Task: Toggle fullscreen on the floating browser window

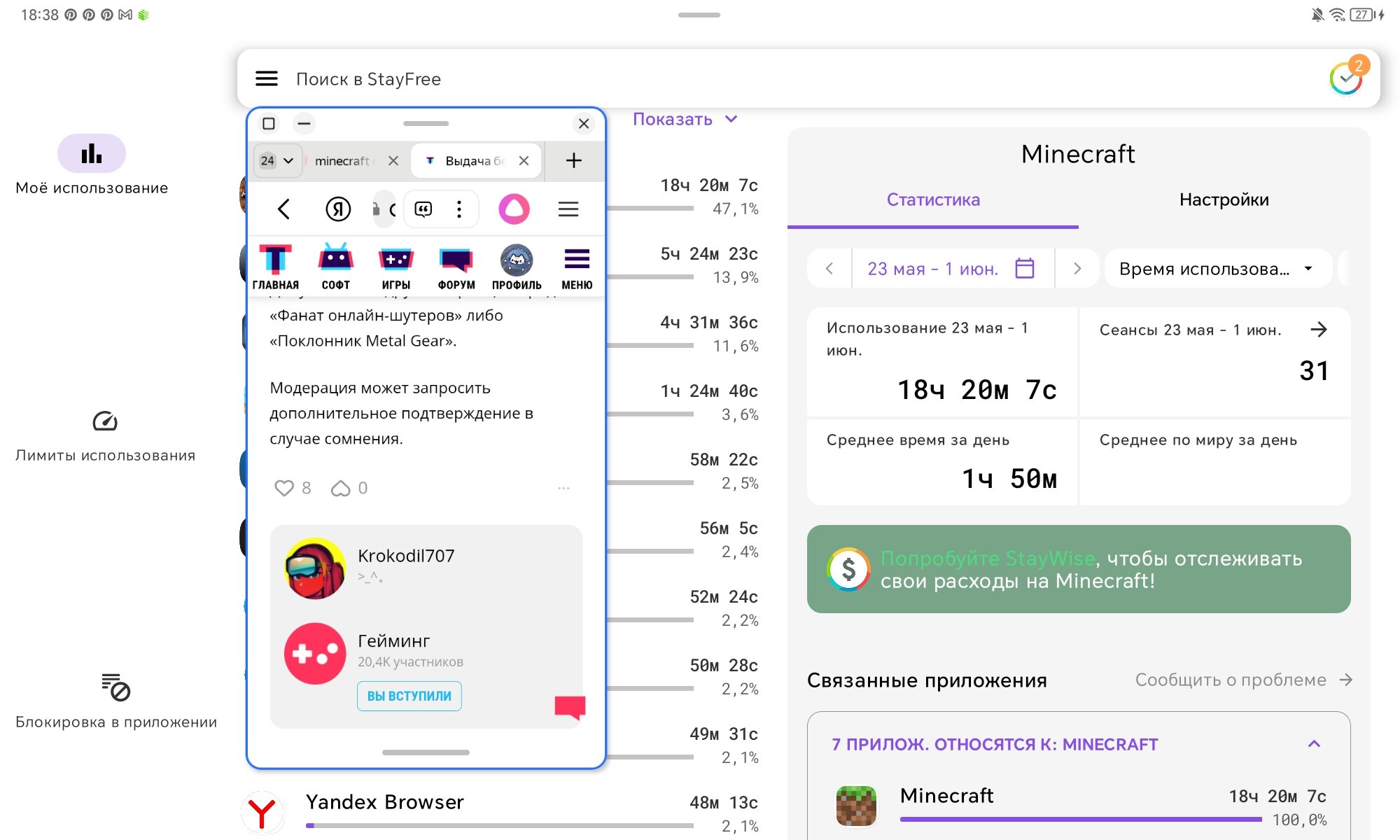Action: point(268,124)
